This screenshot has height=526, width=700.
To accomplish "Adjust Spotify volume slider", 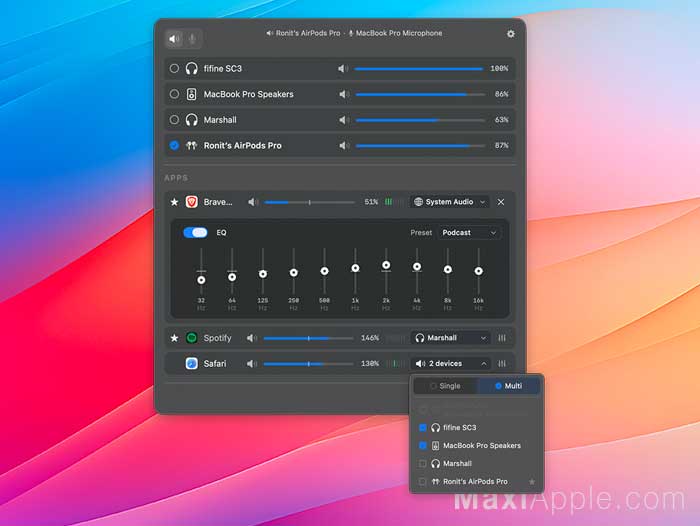I will [308, 338].
